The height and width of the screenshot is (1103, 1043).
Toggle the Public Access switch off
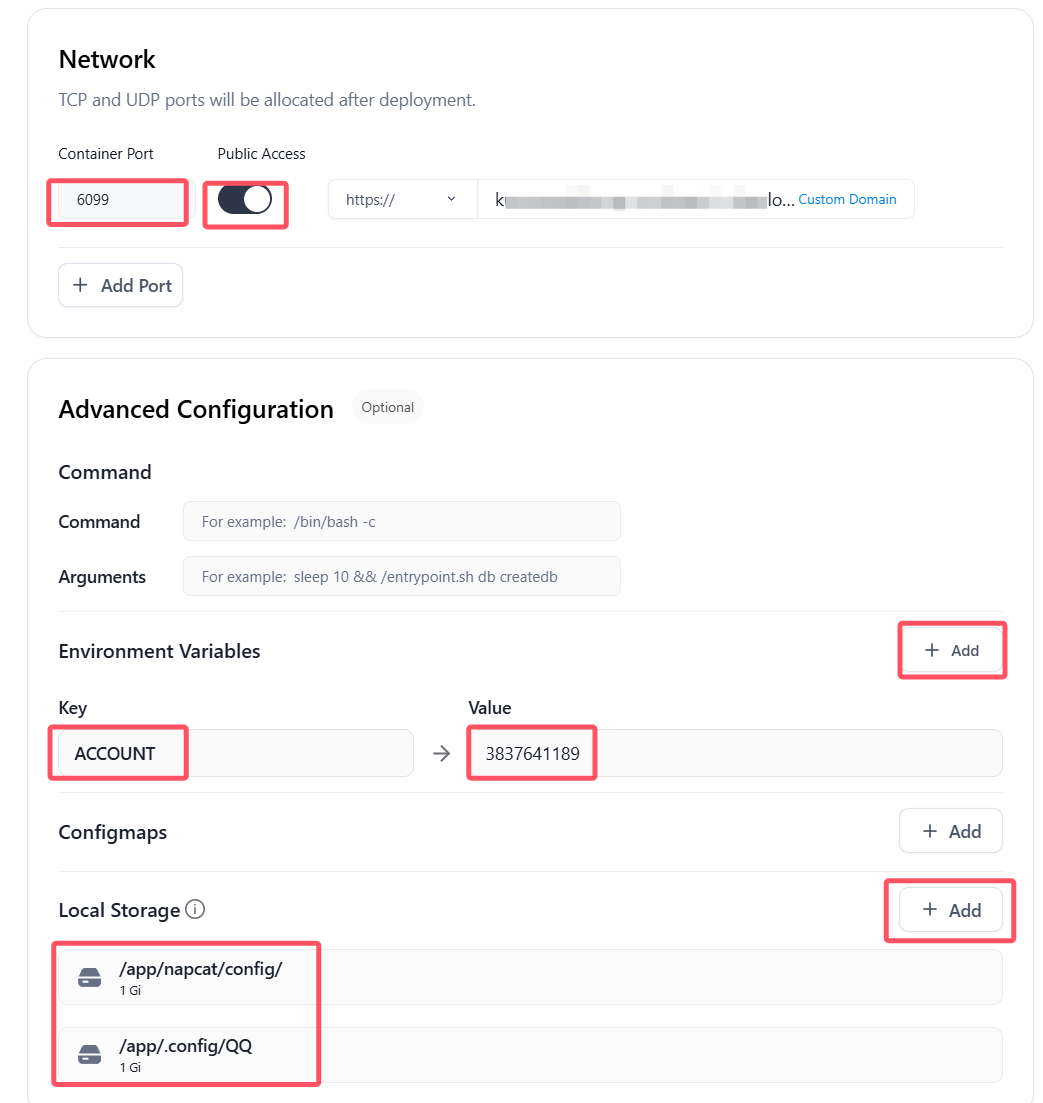point(245,200)
